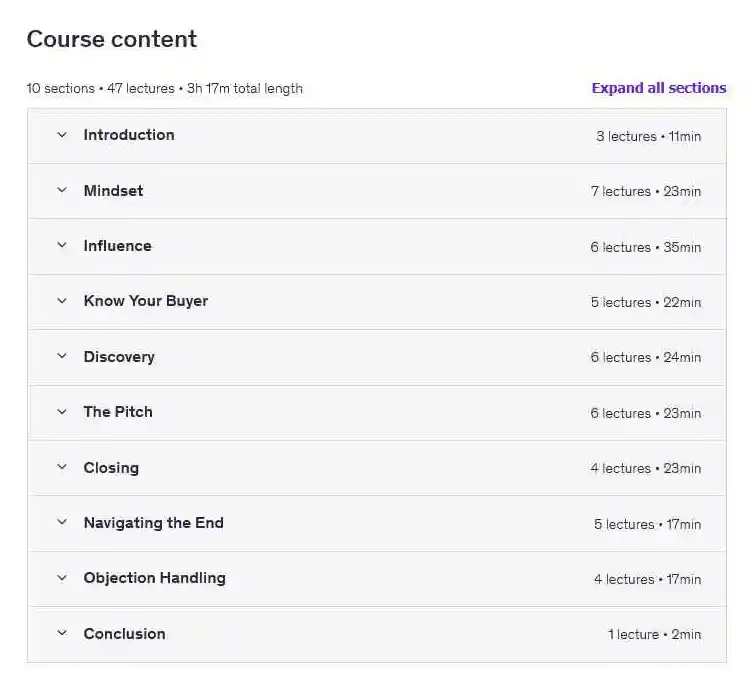Screen dimensions: 753x677
Task: Click chevron icon beside Discovery section
Action: pos(62,357)
